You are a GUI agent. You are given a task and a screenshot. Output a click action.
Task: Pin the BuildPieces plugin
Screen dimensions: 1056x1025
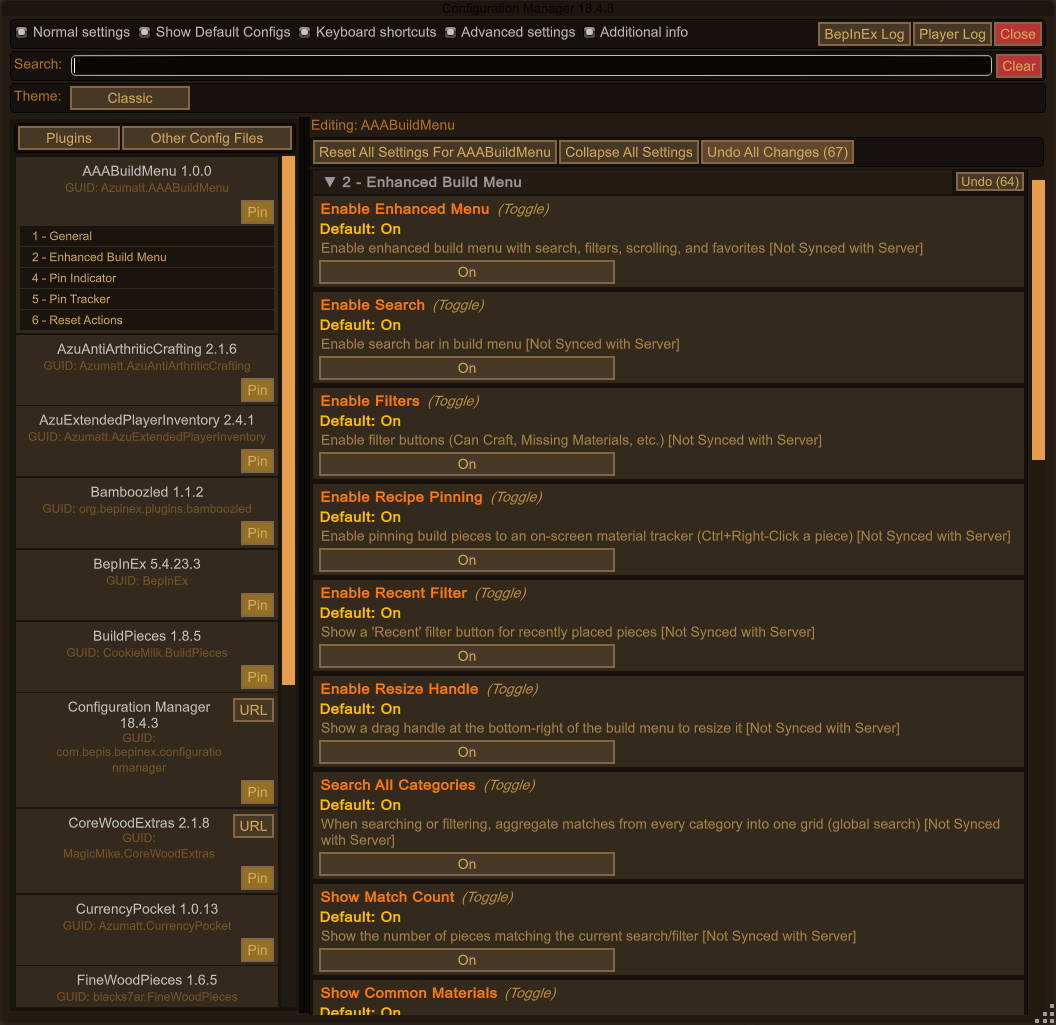click(257, 677)
